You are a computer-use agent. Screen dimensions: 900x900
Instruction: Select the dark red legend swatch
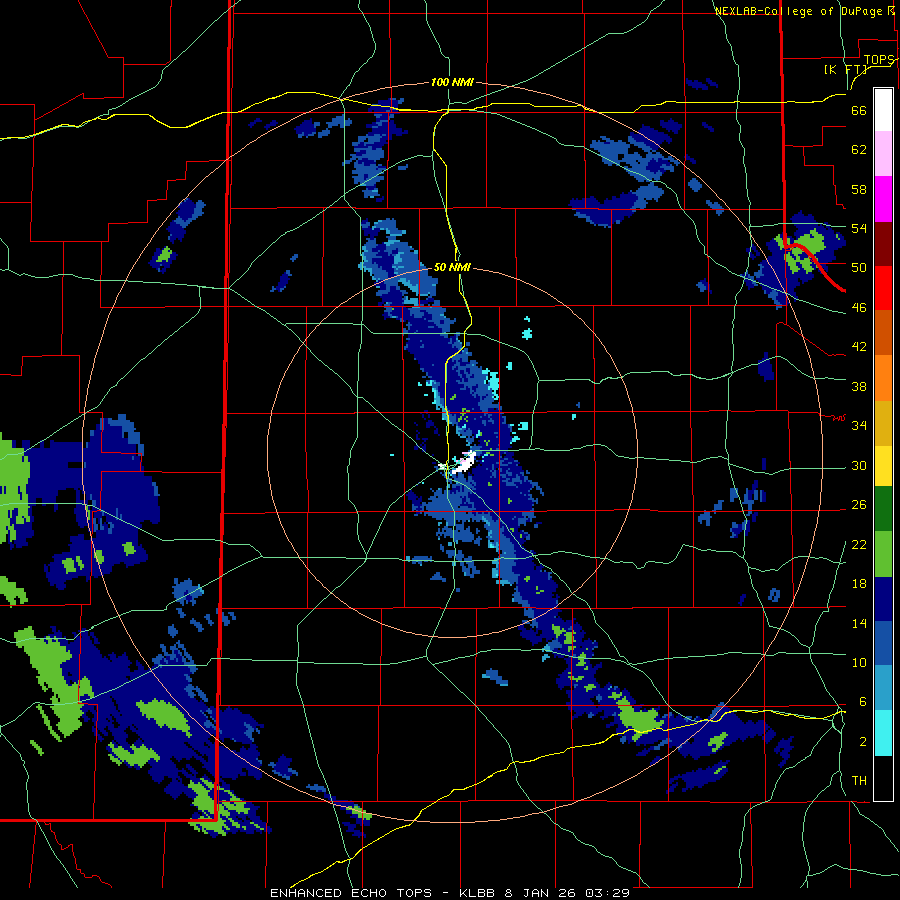[x=883, y=244]
